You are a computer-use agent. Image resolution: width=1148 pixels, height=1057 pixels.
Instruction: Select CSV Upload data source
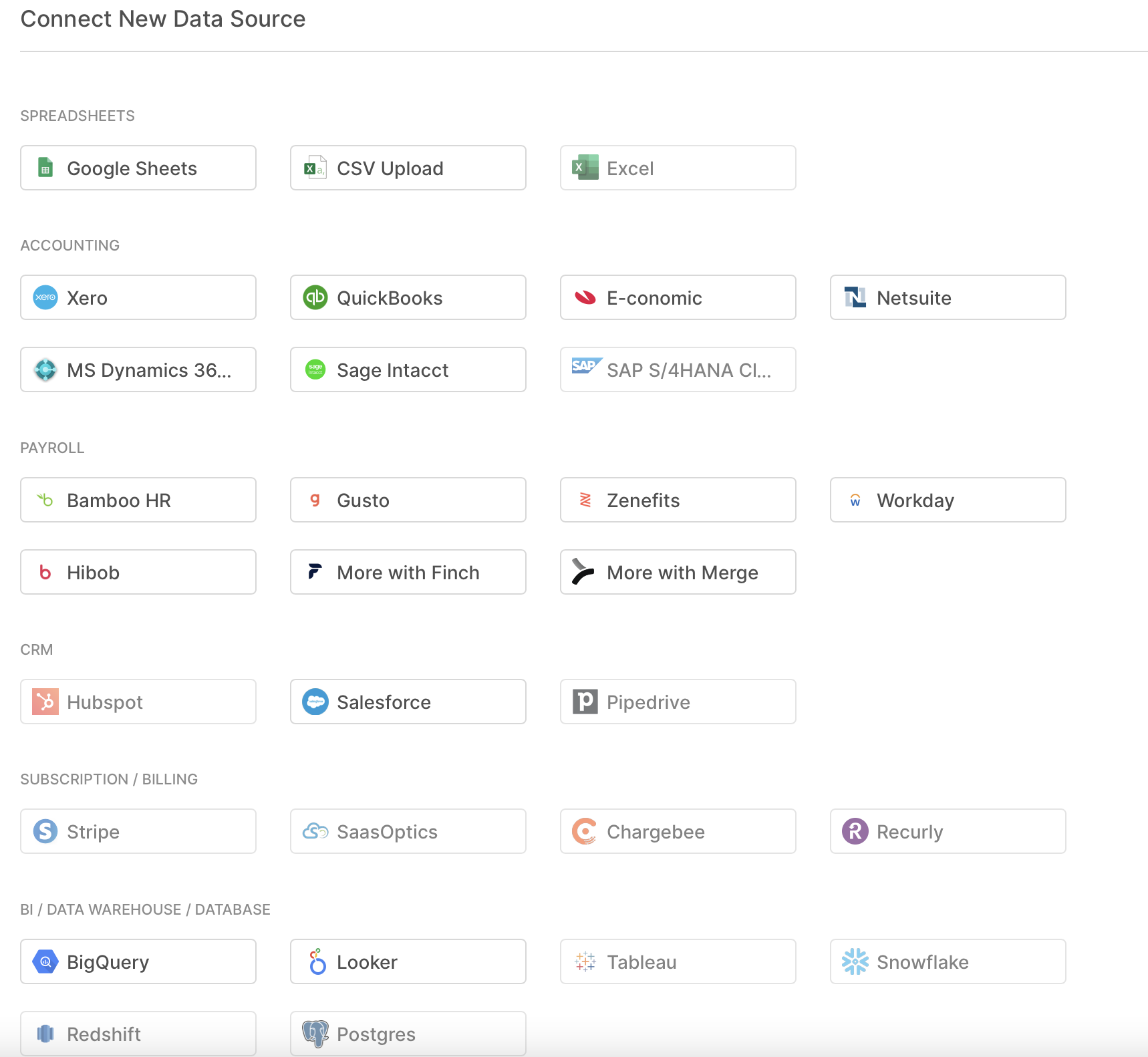(408, 168)
